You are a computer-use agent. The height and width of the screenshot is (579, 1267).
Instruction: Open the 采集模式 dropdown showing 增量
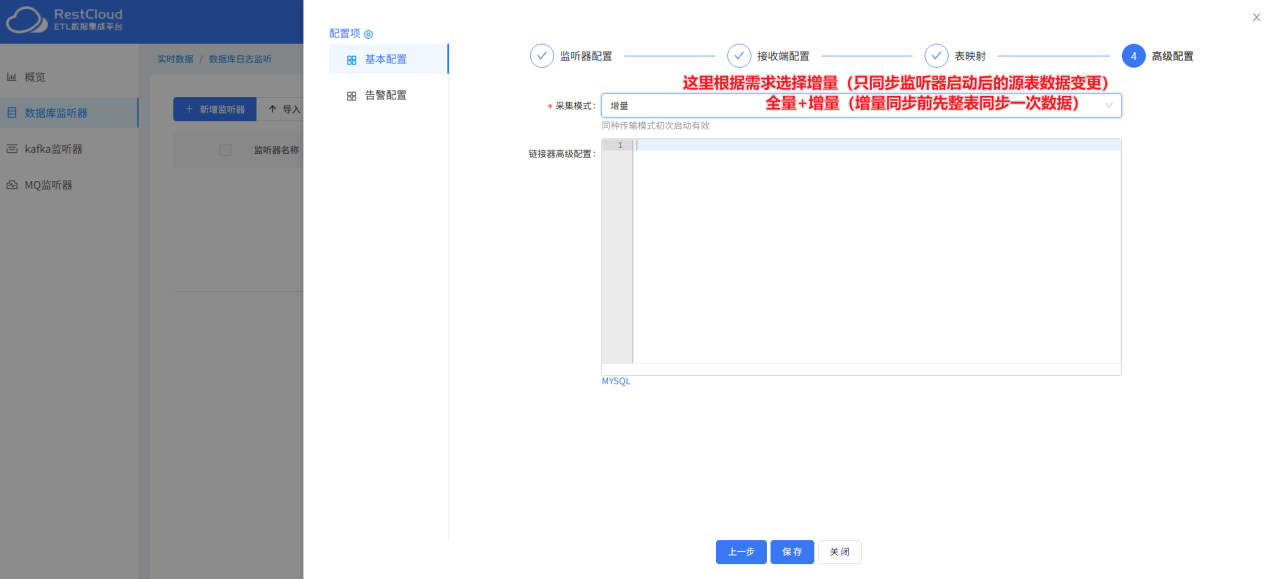click(861, 105)
